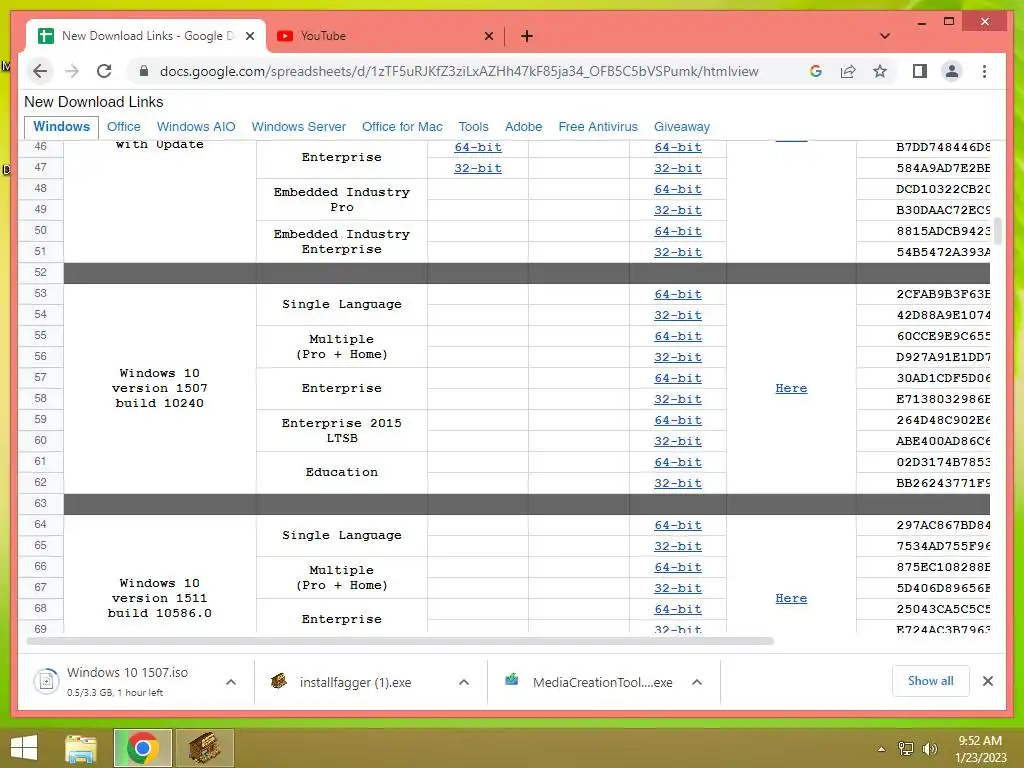Image resolution: width=1024 pixels, height=768 pixels.
Task: Select row header 57
Action: (40, 377)
